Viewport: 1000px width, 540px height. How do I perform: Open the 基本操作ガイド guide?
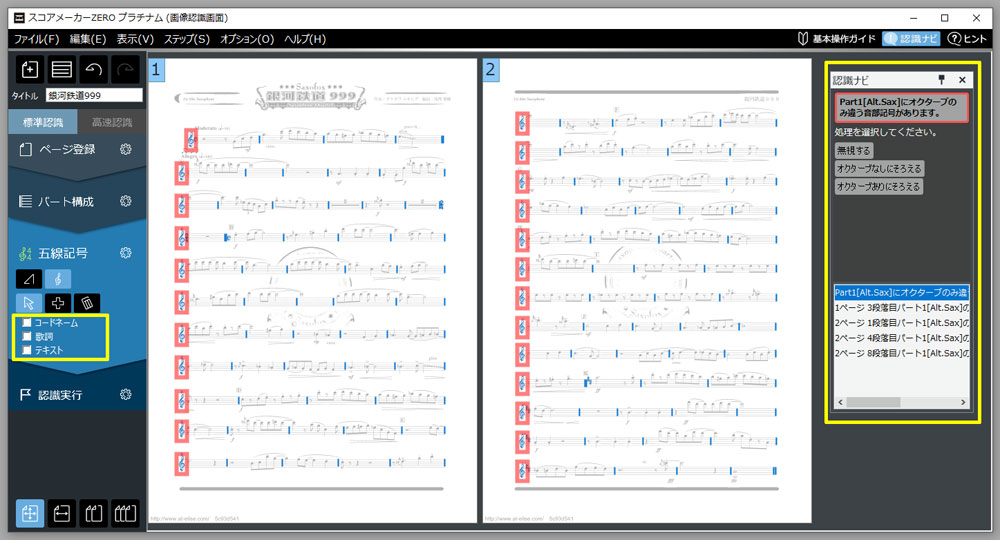(x=836, y=39)
